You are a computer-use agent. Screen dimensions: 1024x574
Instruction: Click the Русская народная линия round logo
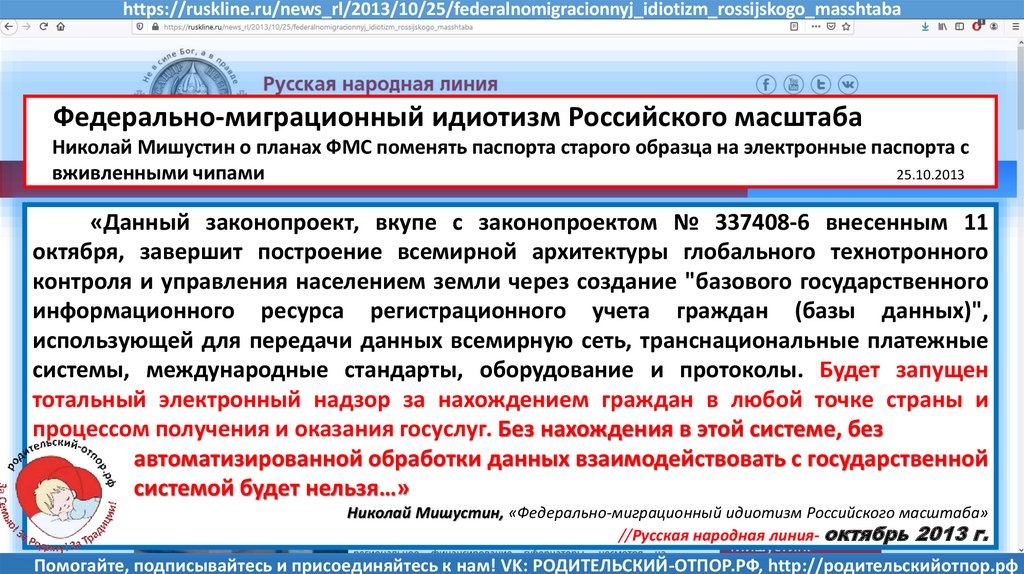pyautogui.click(x=190, y=73)
